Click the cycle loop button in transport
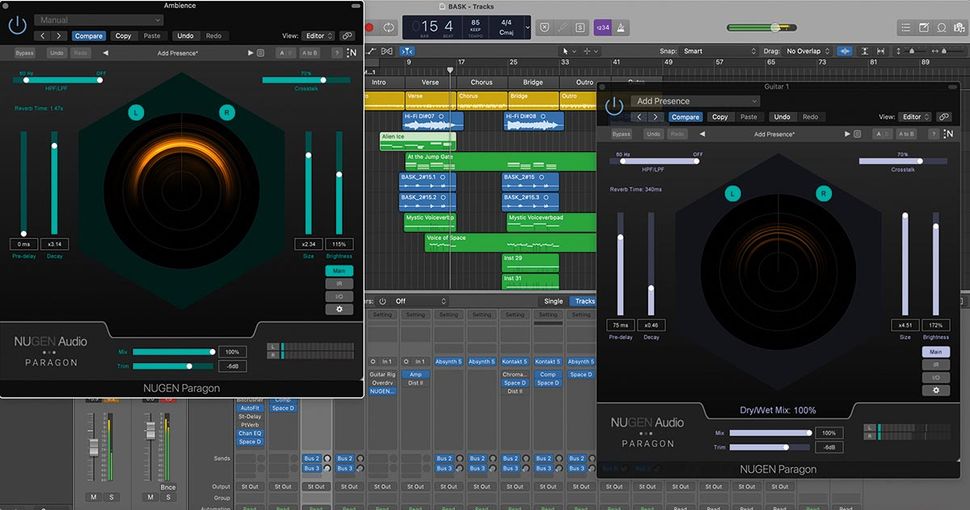Image resolution: width=970 pixels, height=510 pixels. 389,27
